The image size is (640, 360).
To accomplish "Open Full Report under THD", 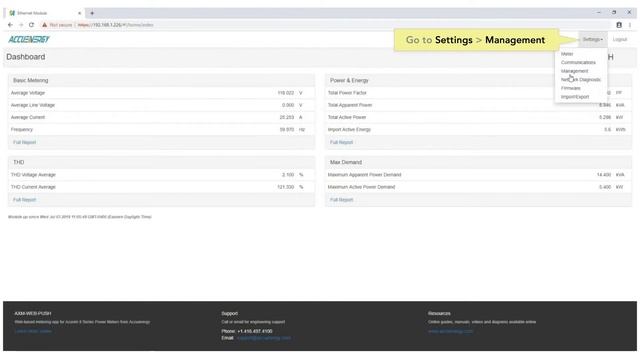I will (x=24, y=200).
